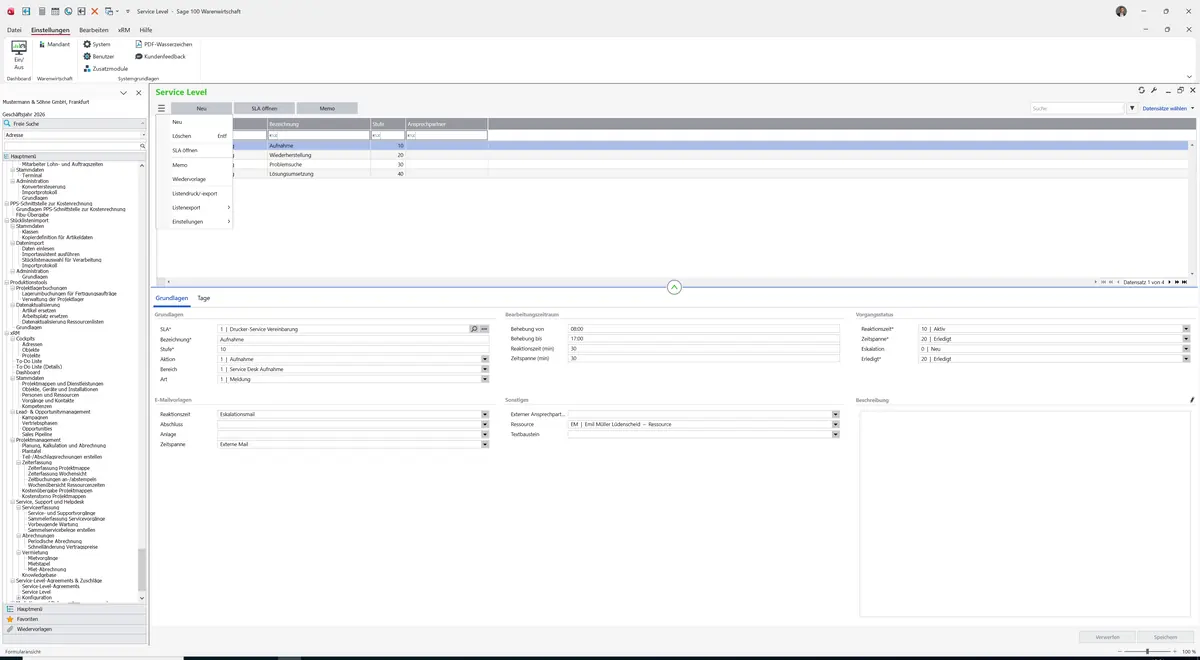The width and height of the screenshot is (1200, 660).
Task: Click the Speichern button
Action: coord(1166,637)
